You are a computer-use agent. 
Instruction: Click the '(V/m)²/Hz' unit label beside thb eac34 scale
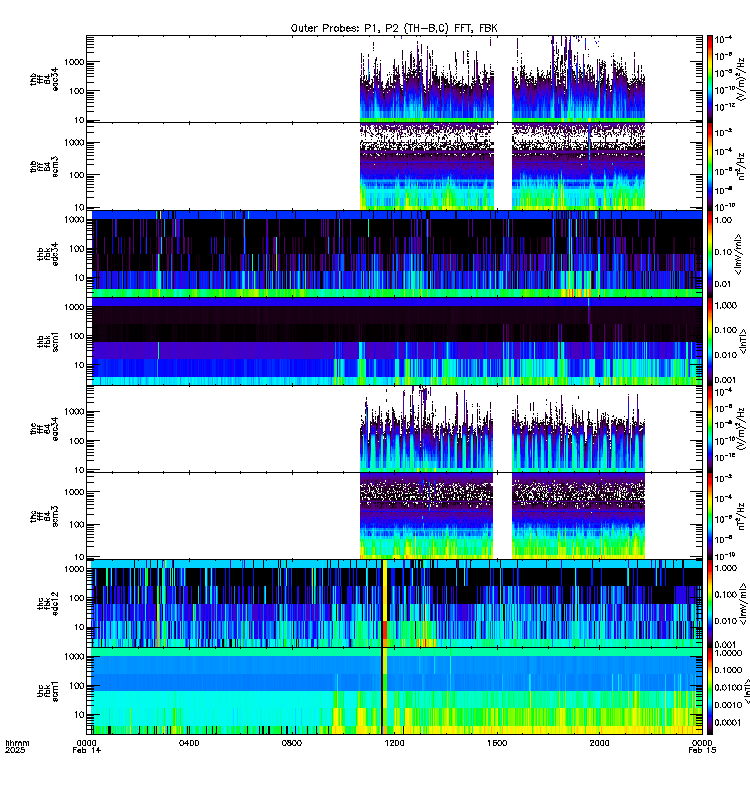click(x=741, y=79)
